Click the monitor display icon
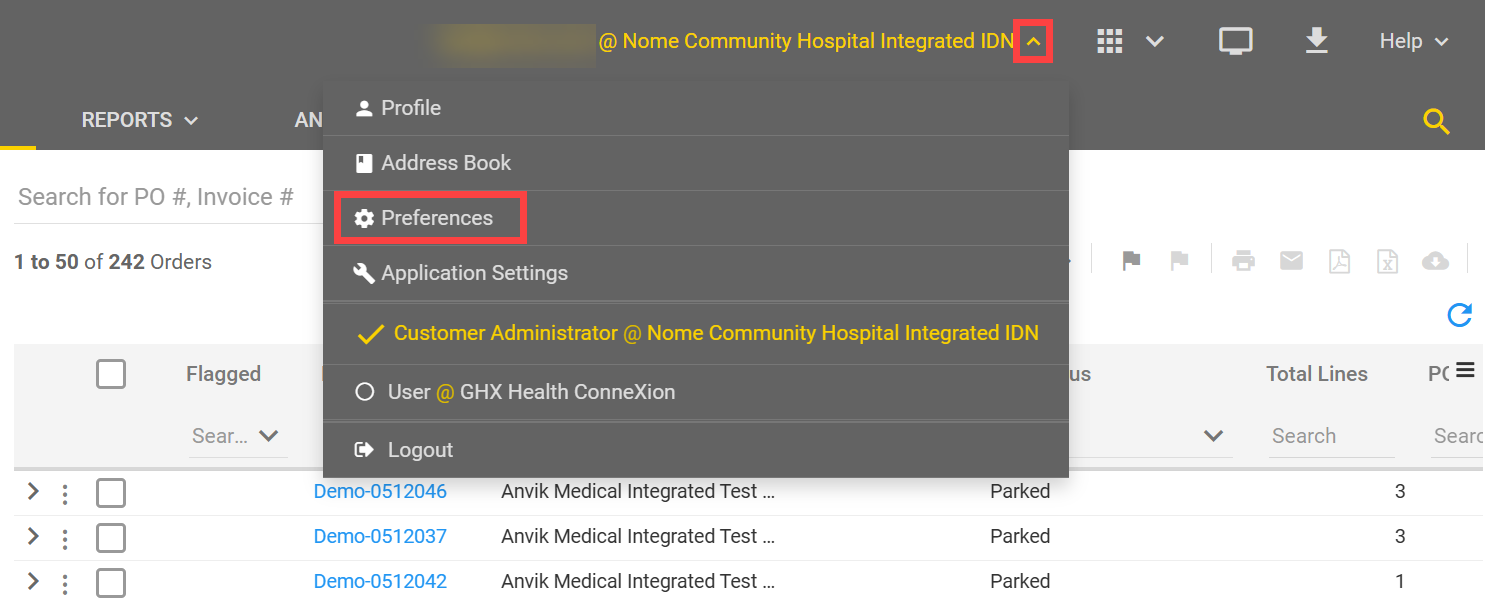Viewport: 1485px width, 602px height. pyautogui.click(x=1236, y=41)
